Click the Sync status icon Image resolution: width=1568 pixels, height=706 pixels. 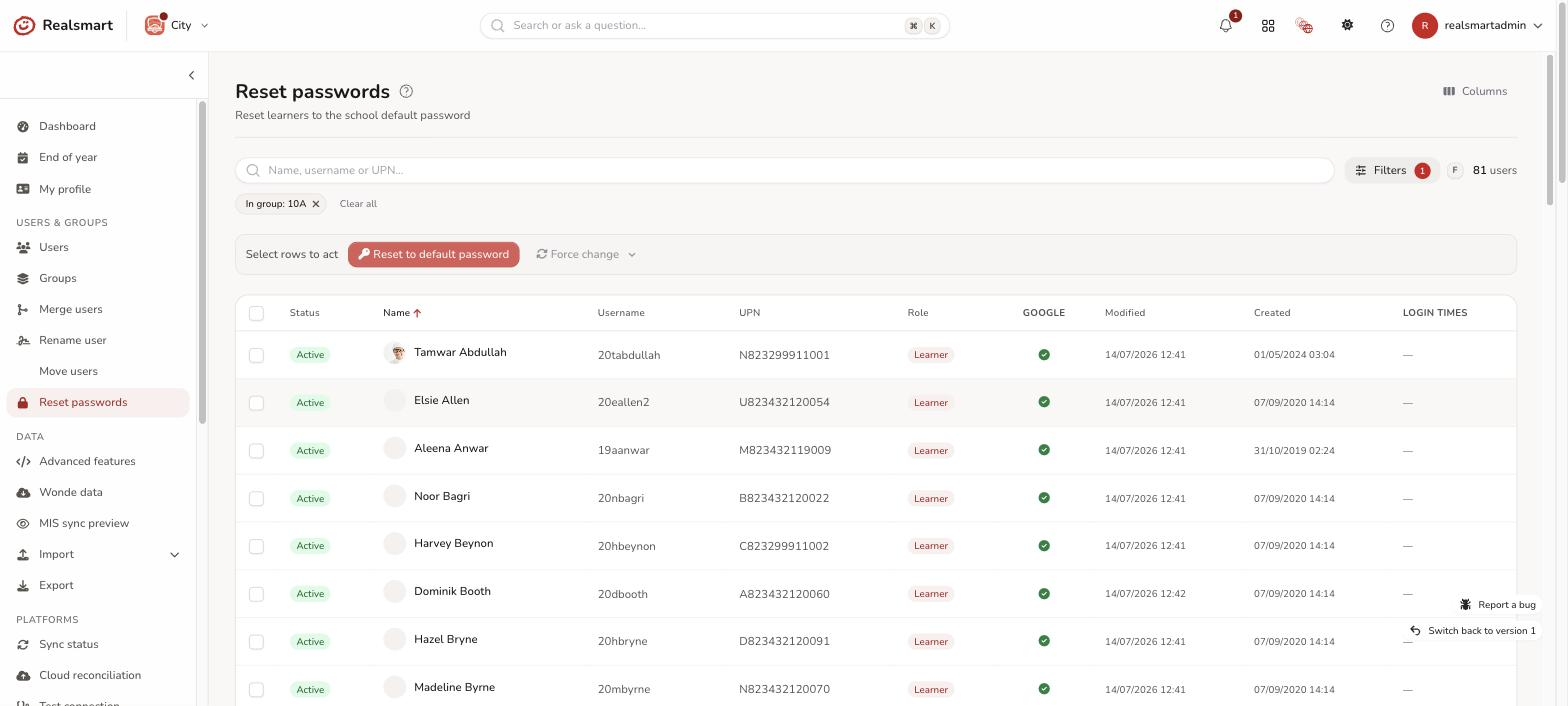[x=23, y=645]
